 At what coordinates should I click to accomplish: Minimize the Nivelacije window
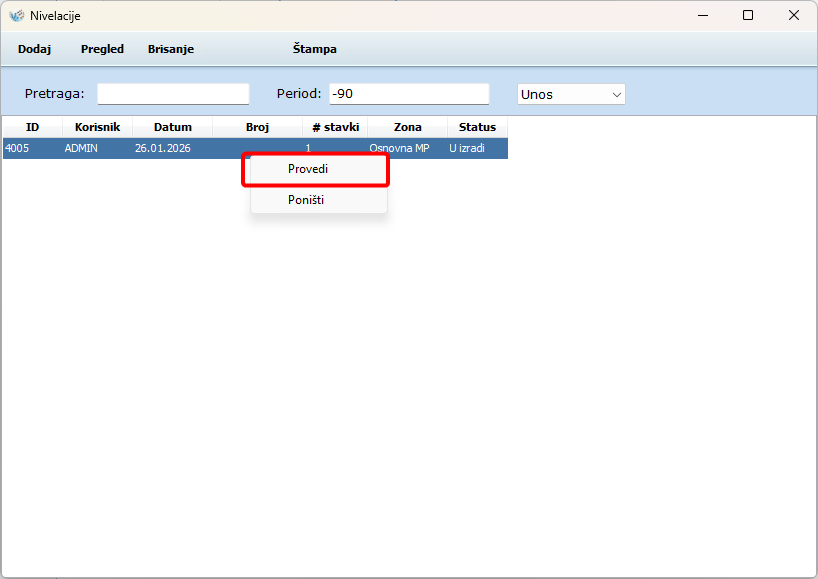pos(702,16)
